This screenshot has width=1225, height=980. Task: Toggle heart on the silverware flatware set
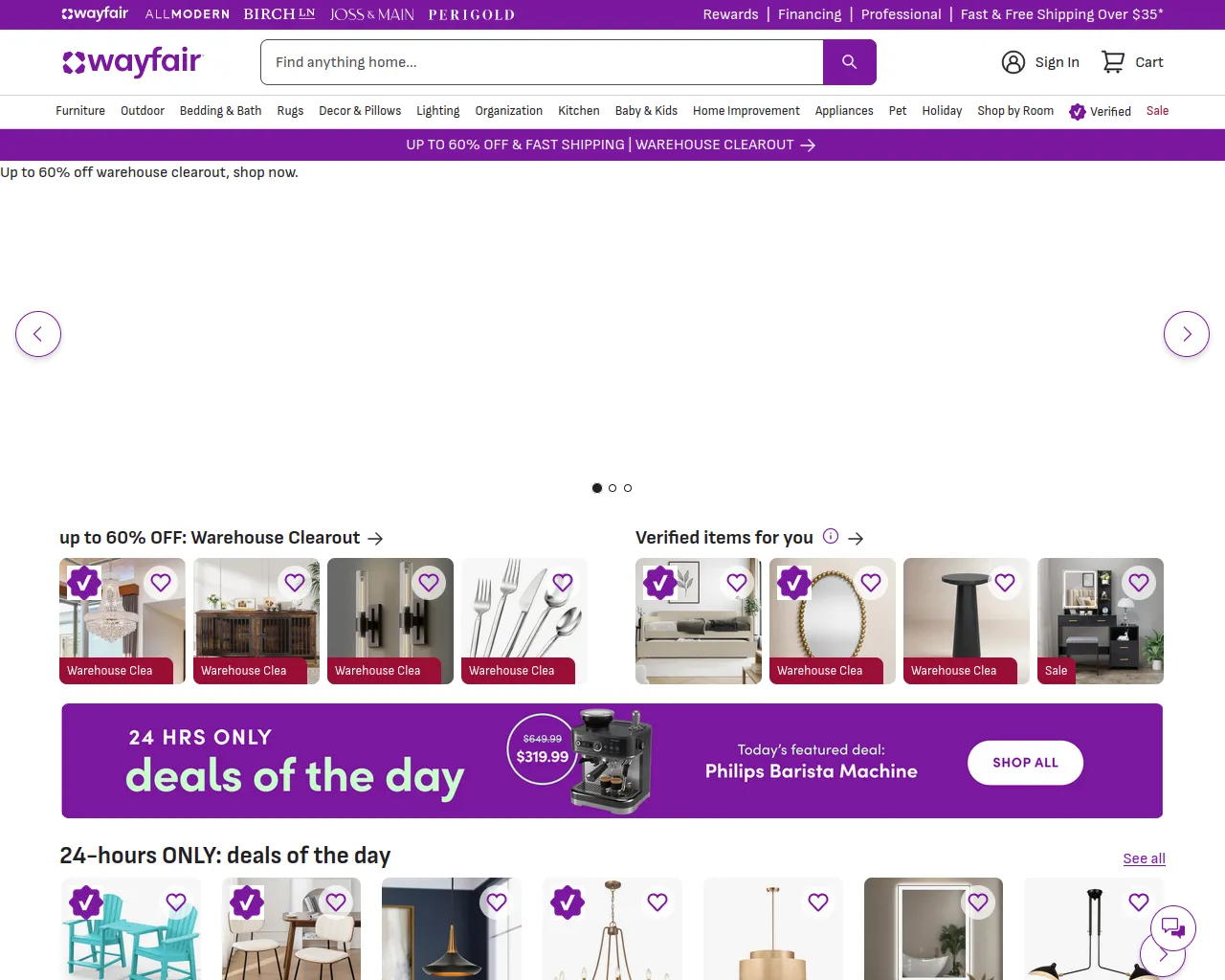tap(563, 582)
